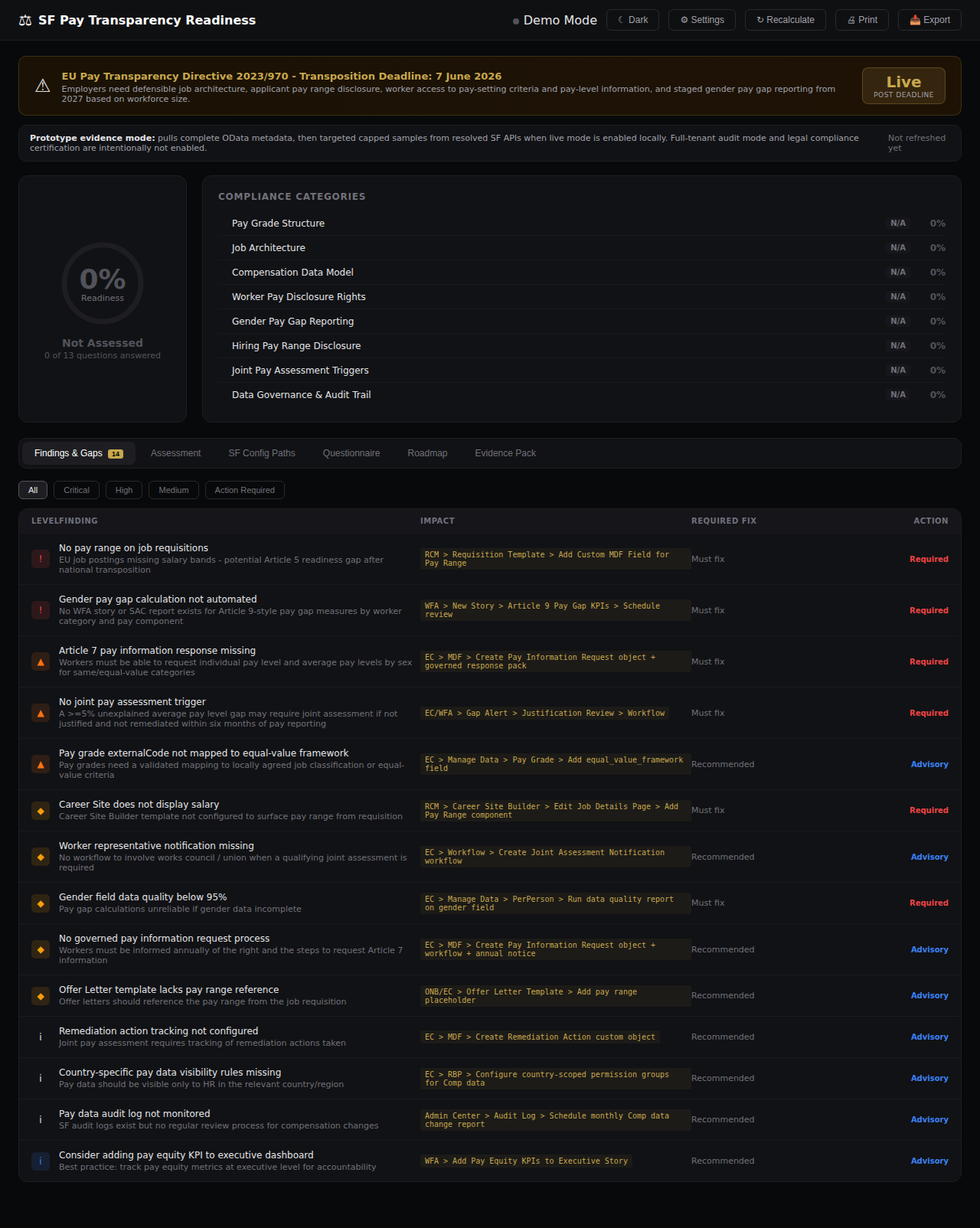This screenshot has height=1228, width=980.
Task: Select the severity icon for Gender pay gap calculation not automated
Action: coord(41,610)
